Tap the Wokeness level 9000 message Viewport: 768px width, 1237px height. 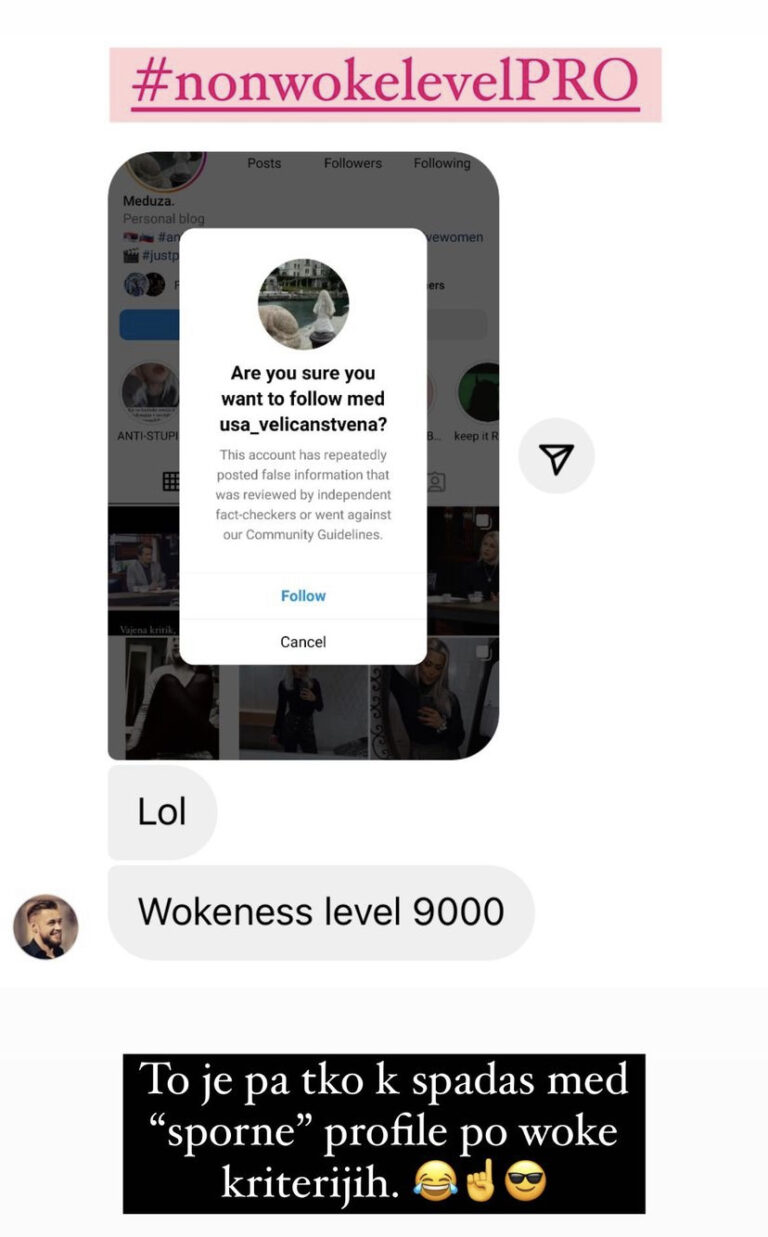(x=321, y=912)
